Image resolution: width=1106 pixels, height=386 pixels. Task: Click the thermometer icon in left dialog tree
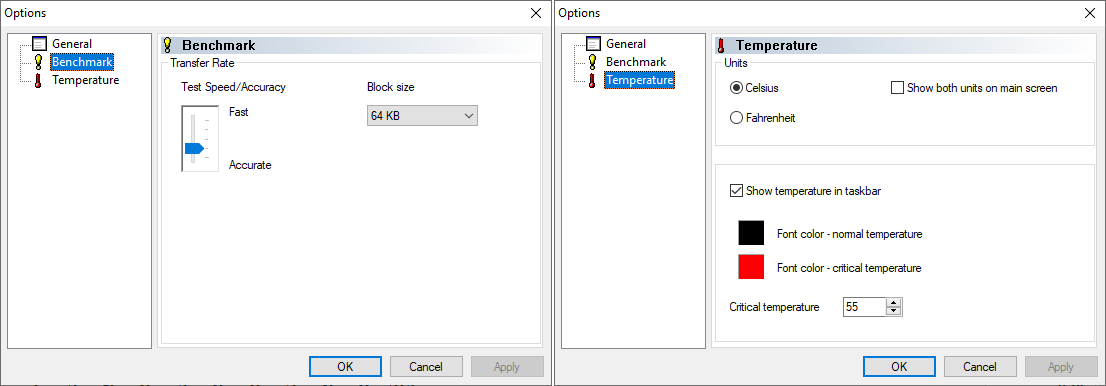(x=39, y=80)
